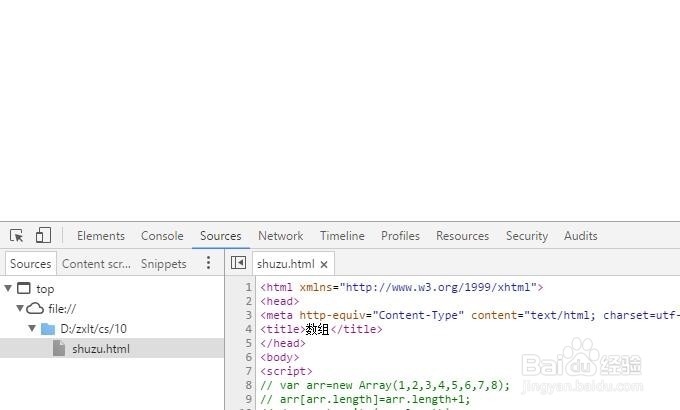
Task: Toggle device mode icon
Action: 43,235
